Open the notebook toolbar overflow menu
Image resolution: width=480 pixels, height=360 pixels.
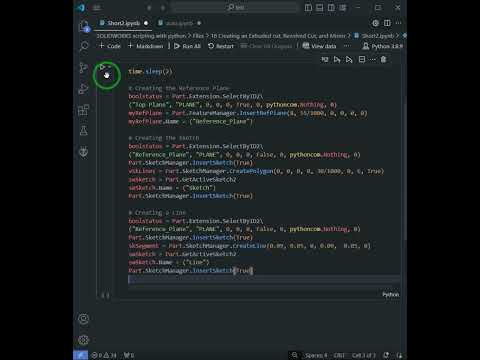coord(347,46)
